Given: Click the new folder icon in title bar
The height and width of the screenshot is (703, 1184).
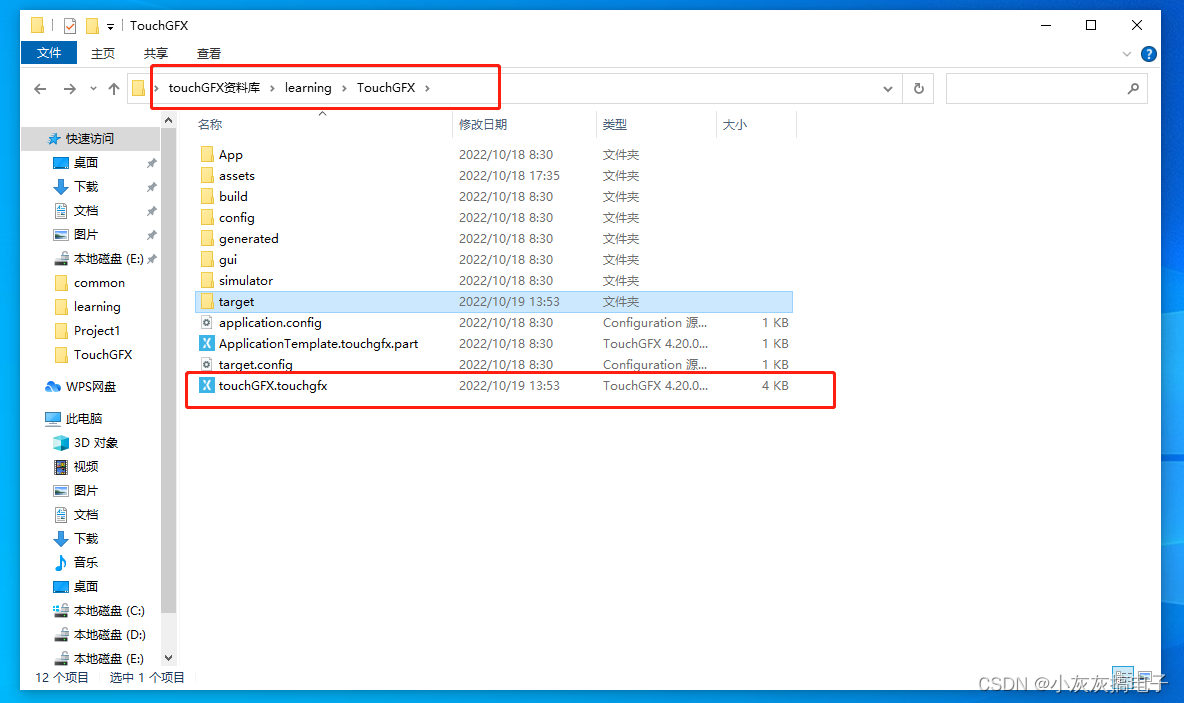Looking at the screenshot, I should click(x=92, y=26).
